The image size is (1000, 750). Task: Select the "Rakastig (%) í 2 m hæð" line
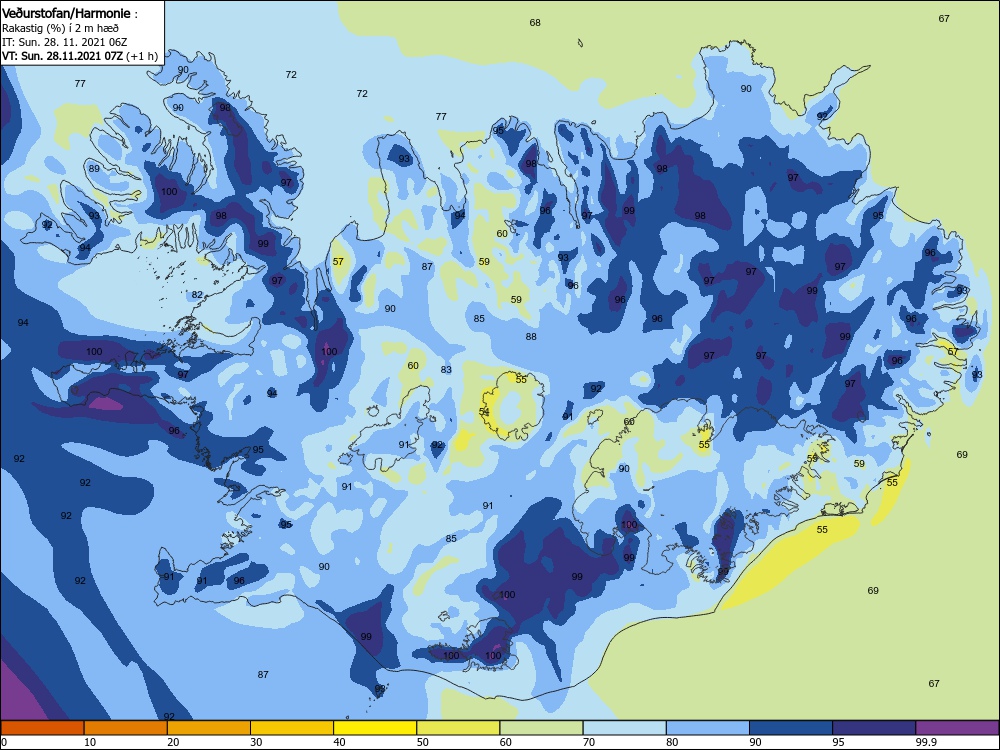[60, 28]
